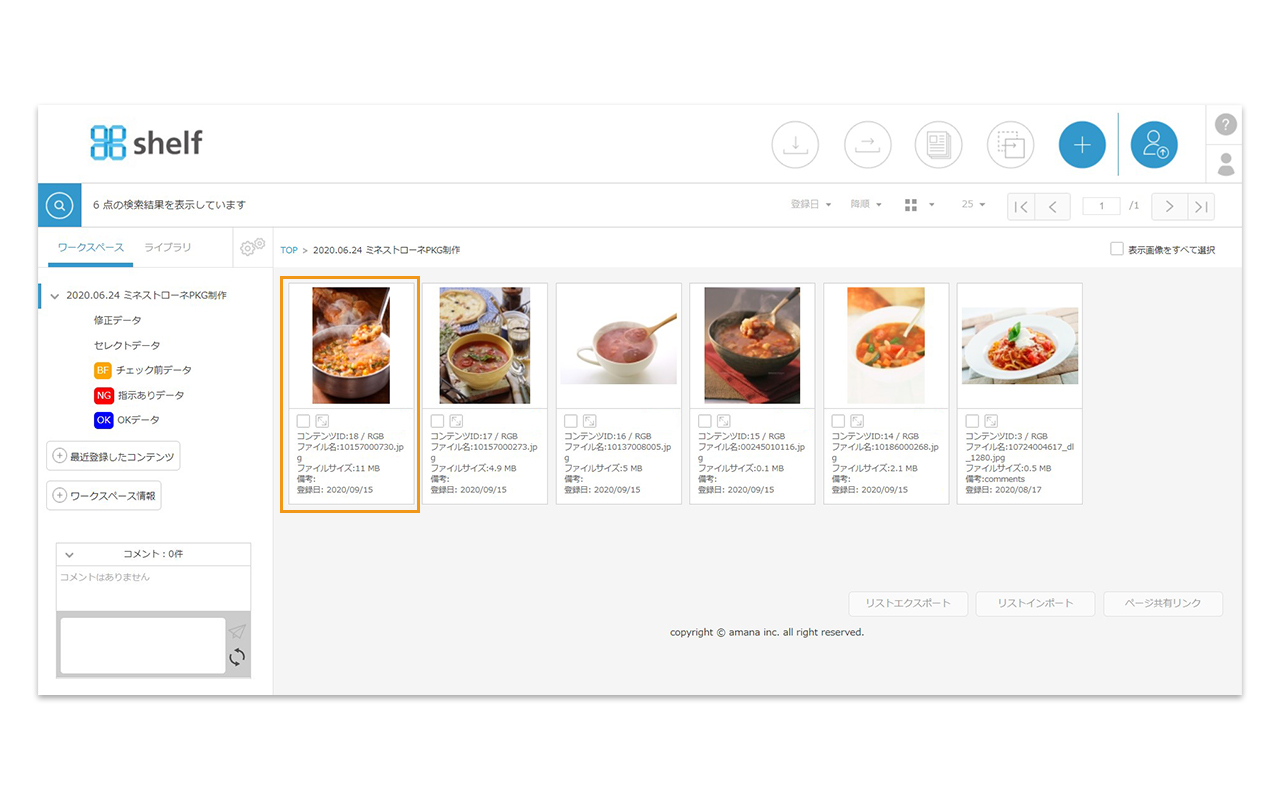Viewport: 1280px width, 800px height.
Task: Open the gear settings icon beside tabs
Action: pyautogui.click(x=253, y=246)
